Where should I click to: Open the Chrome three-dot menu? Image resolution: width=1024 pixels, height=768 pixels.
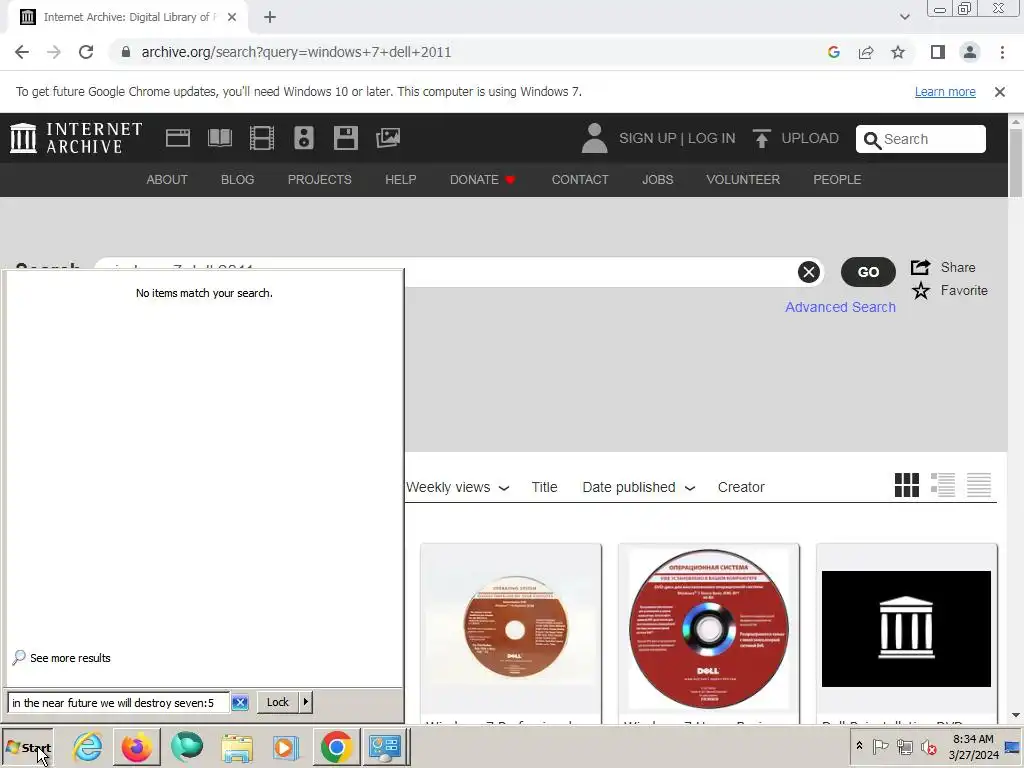click(x=1002, y=52)
